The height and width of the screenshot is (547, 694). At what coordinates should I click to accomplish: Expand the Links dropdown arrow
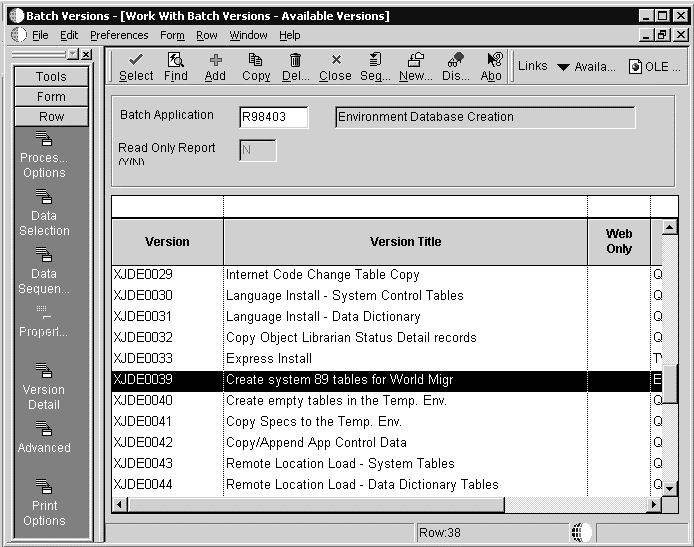(563, 67)
